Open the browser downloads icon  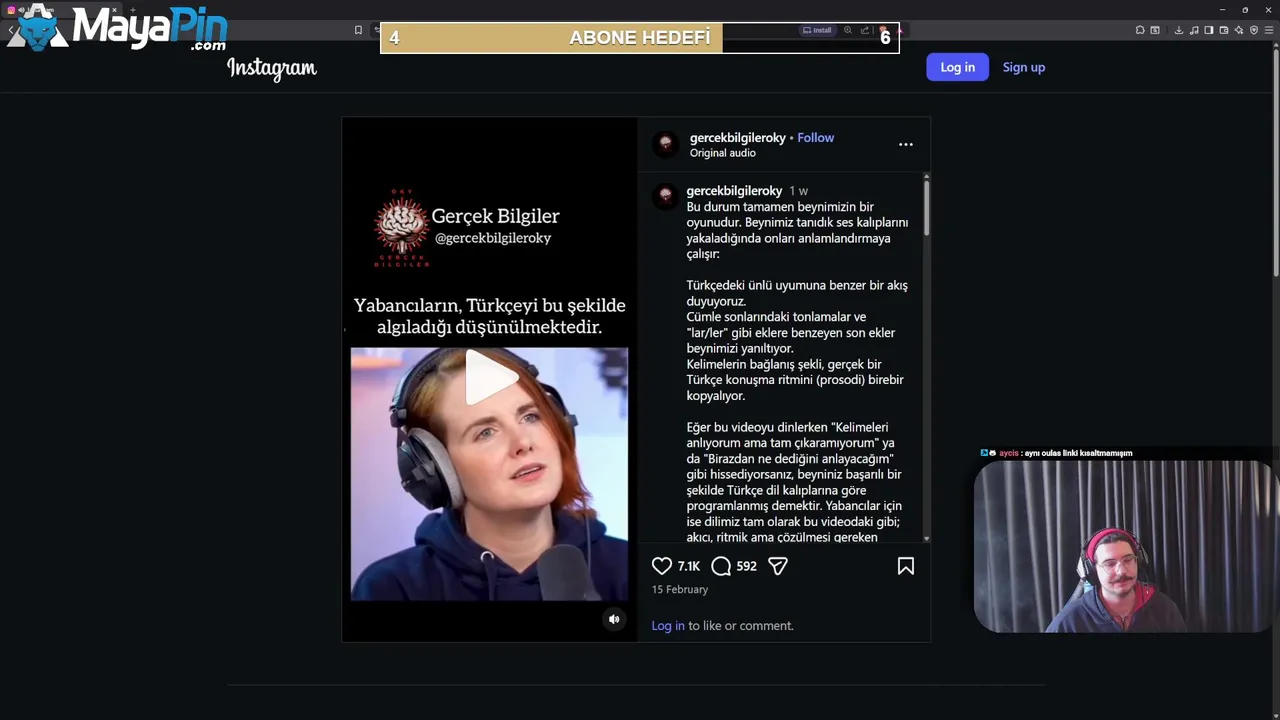(1179, 30)
